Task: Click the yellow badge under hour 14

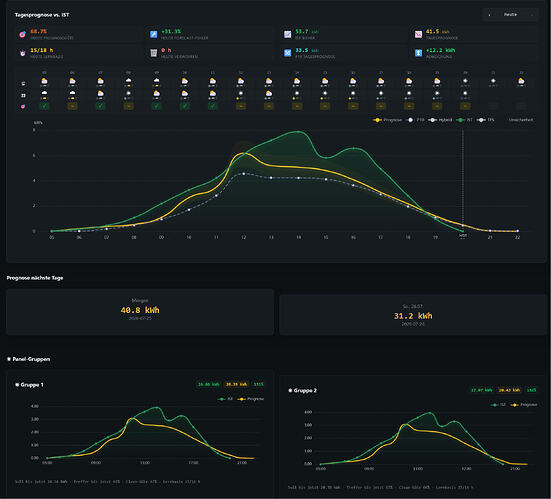Action: [297, 106]
